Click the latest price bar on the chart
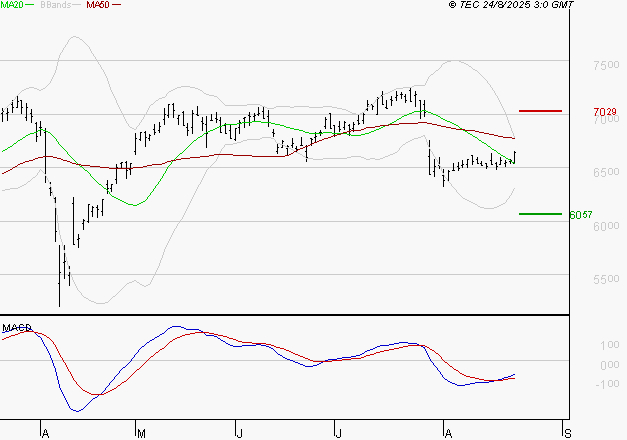The image size is (627, 440). click(x=515, y=158)
